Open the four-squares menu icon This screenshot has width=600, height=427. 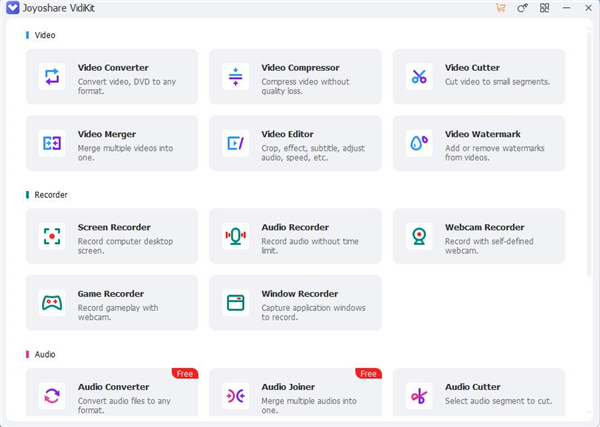[544, 8]
